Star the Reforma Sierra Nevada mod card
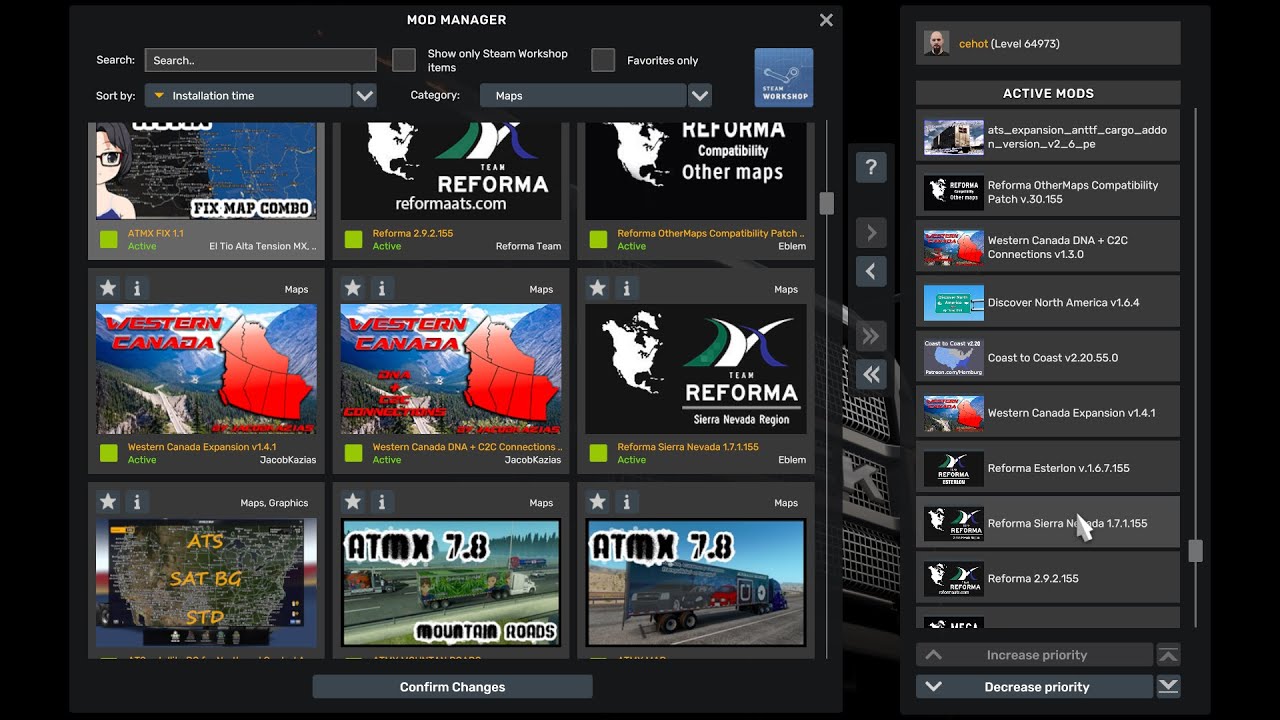The image size is (1280, 720). tap(597, 288)
